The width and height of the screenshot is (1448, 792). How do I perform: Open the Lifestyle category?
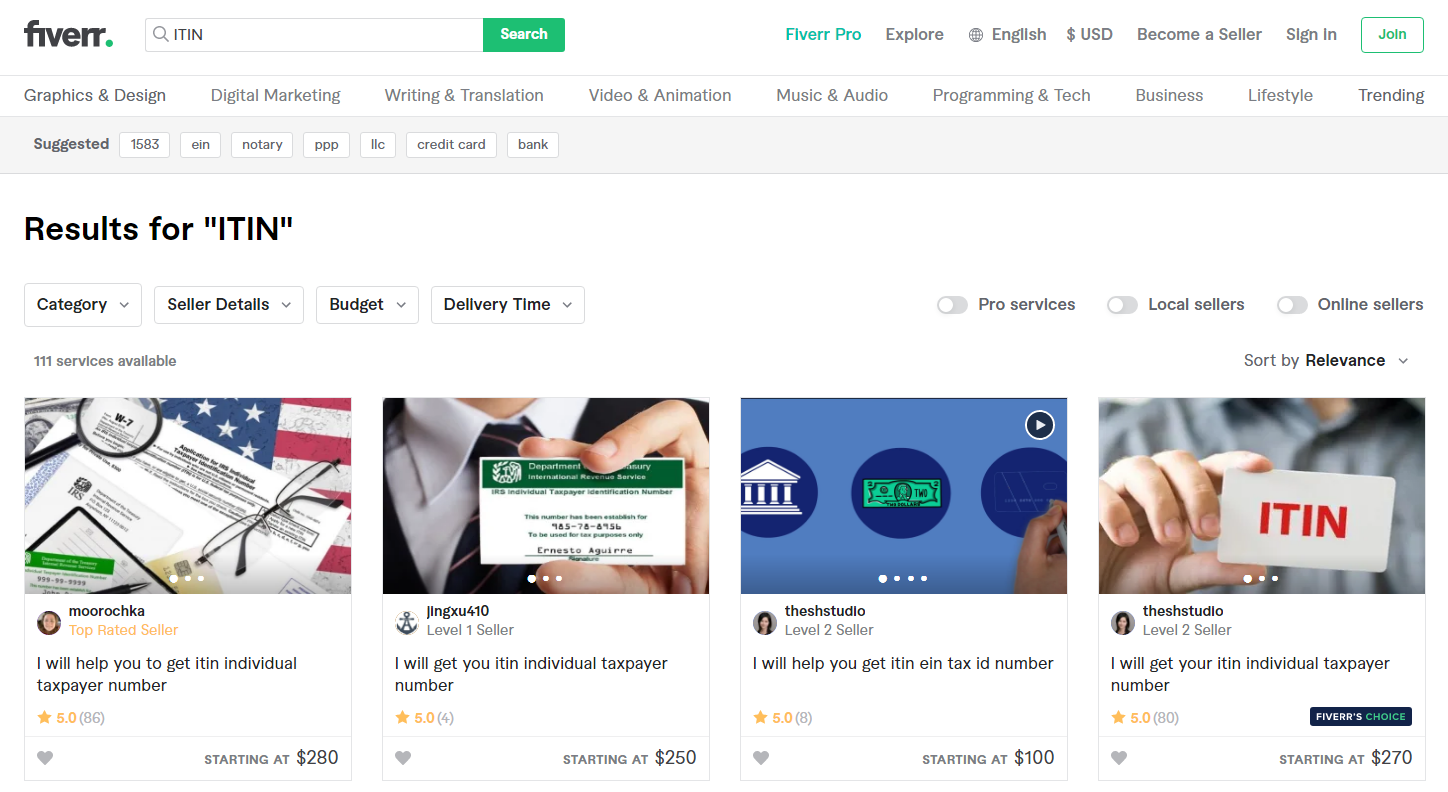tap(1280, 95)
